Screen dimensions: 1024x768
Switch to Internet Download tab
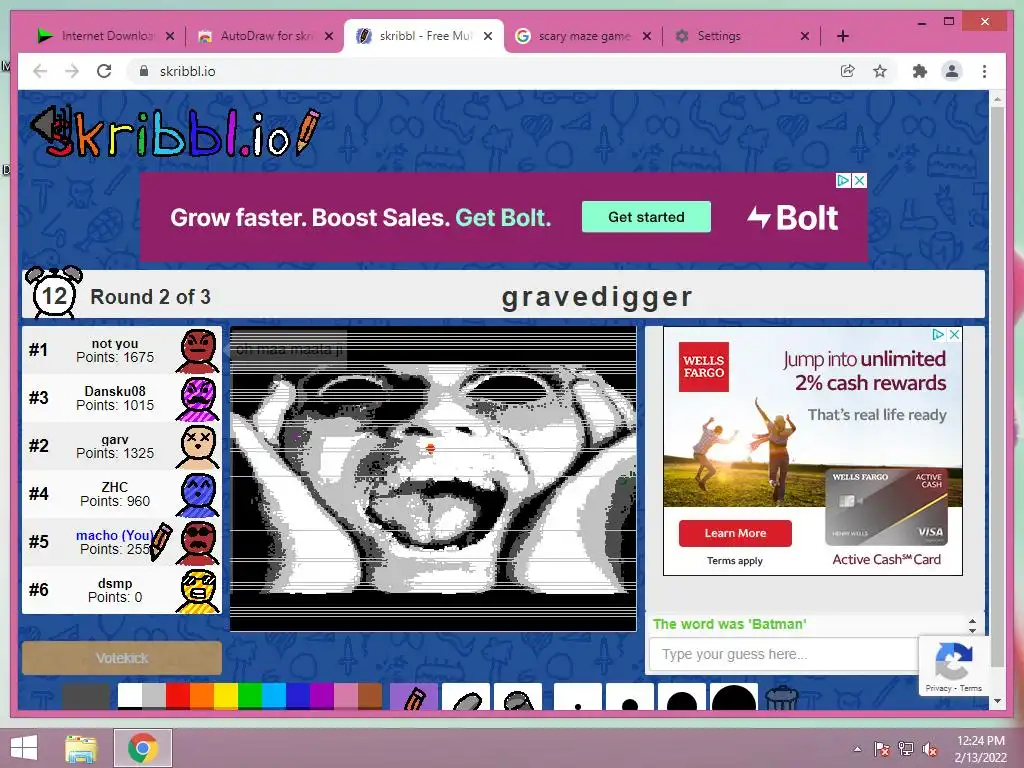coord(97,36)
